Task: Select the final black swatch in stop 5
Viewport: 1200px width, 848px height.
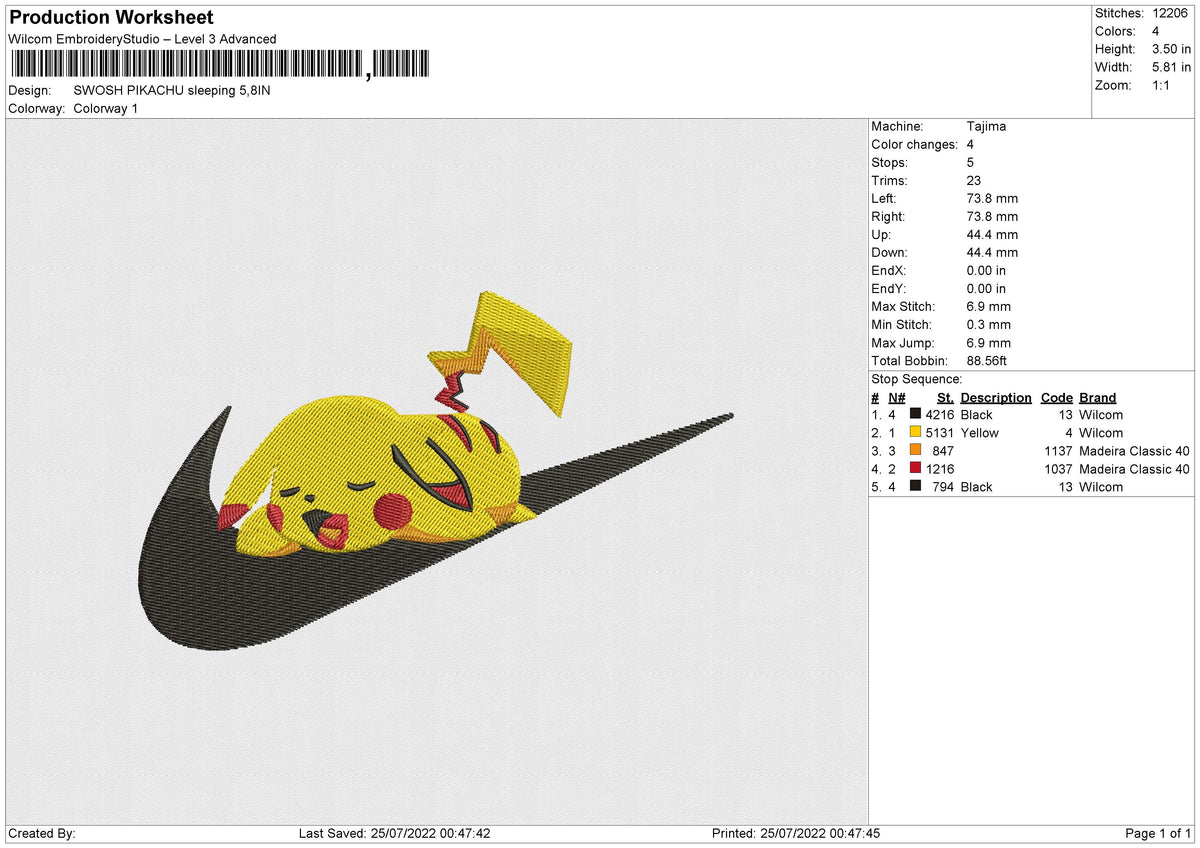Action: click(913, 487)
